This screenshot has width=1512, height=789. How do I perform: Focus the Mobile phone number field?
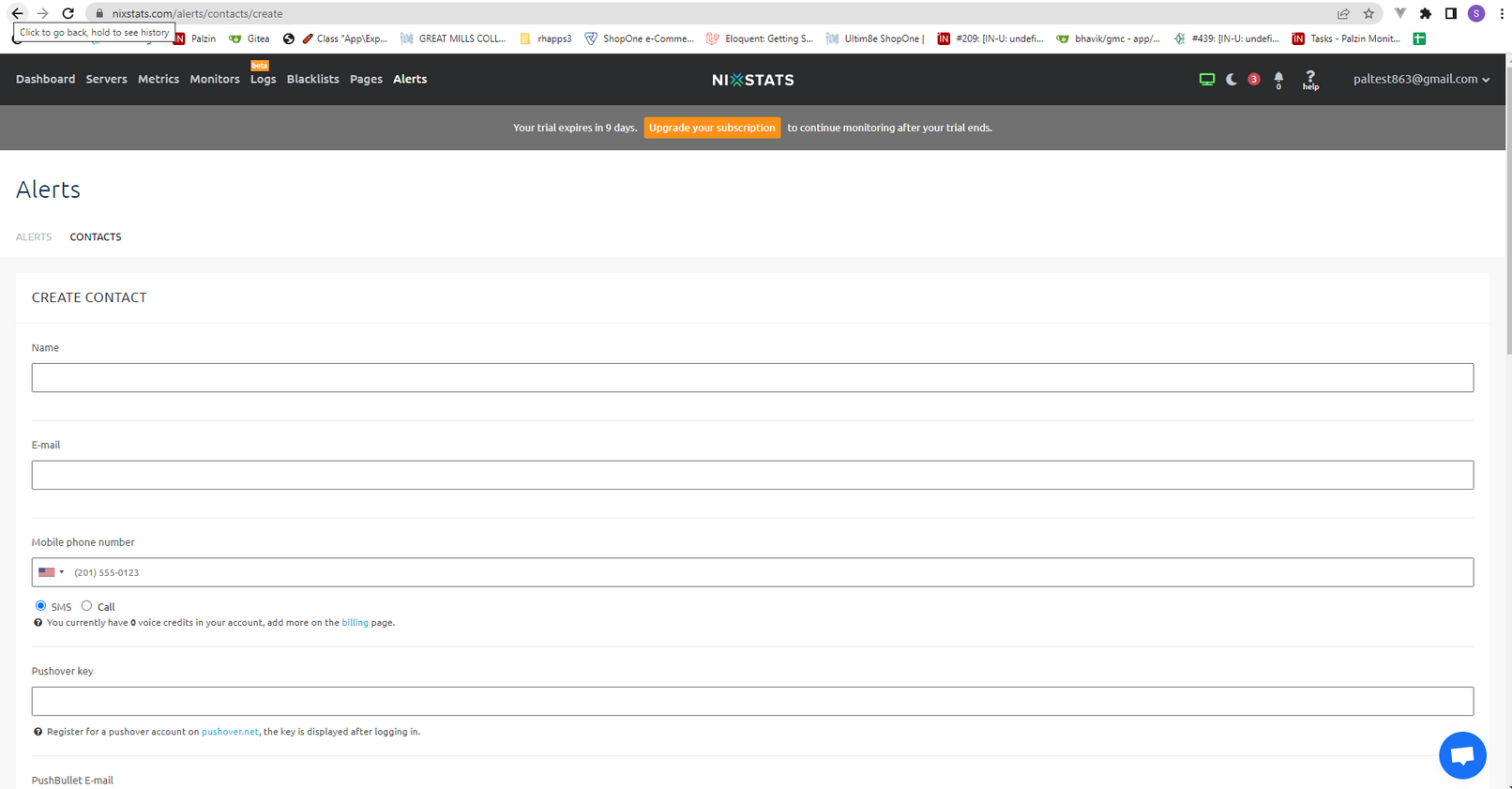pos(752,572)
